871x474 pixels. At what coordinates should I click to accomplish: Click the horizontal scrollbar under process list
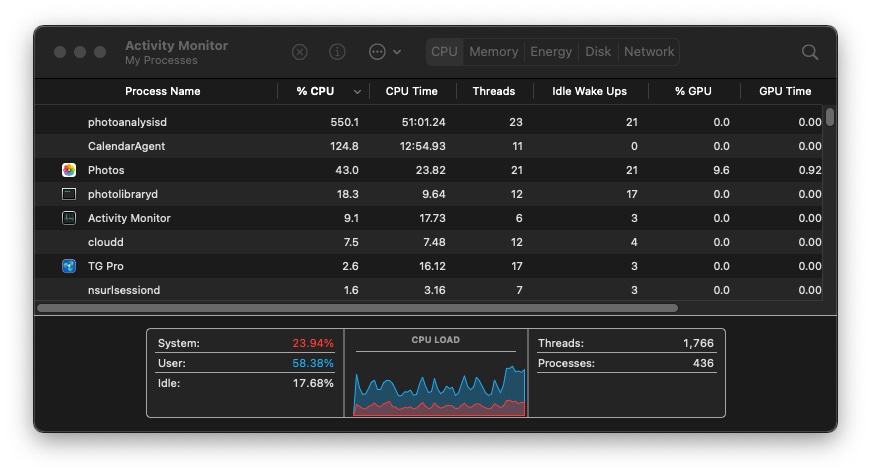coord(357,308)
